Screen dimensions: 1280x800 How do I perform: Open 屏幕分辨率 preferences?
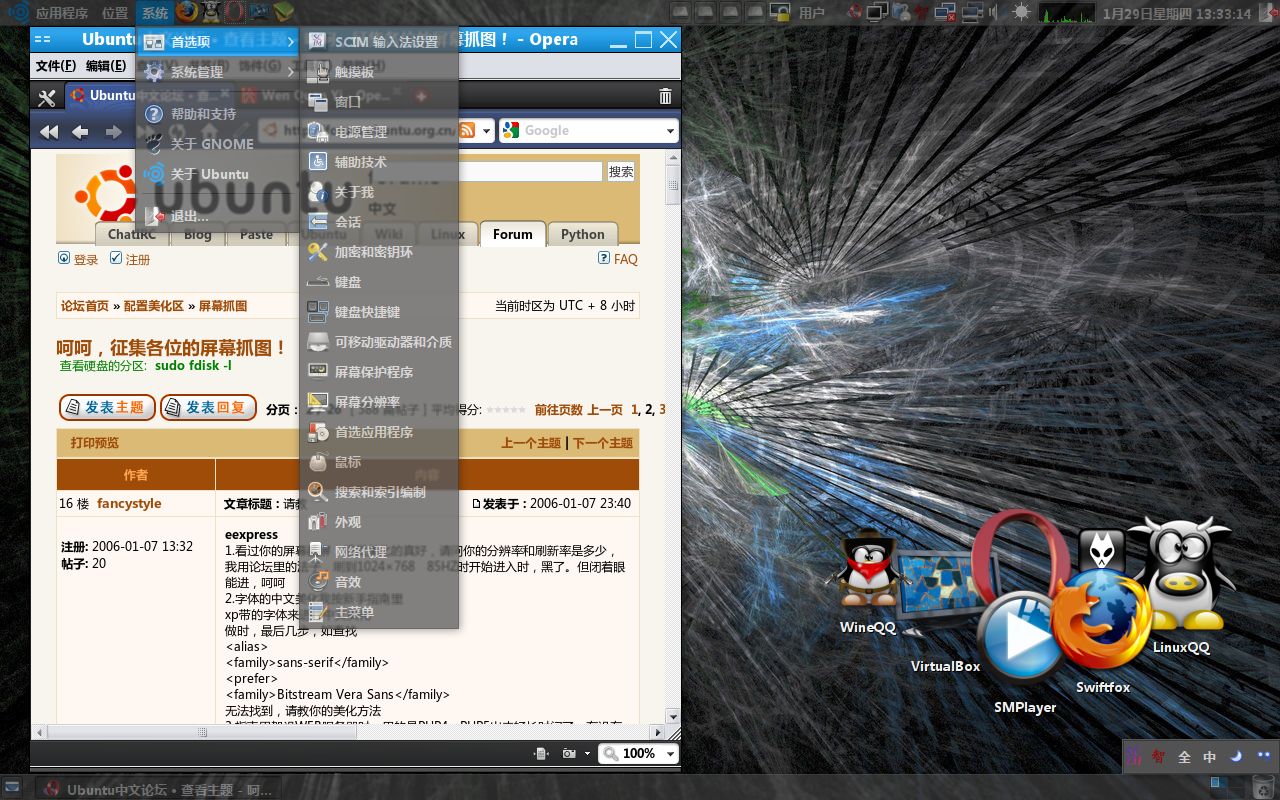(x=379, y=402)
